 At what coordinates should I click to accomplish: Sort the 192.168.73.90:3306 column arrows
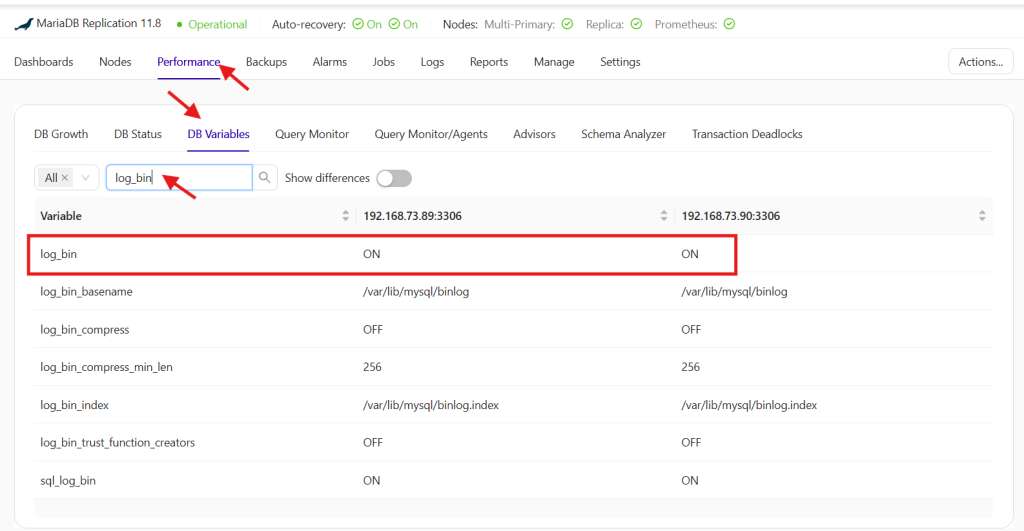point(982,216)
